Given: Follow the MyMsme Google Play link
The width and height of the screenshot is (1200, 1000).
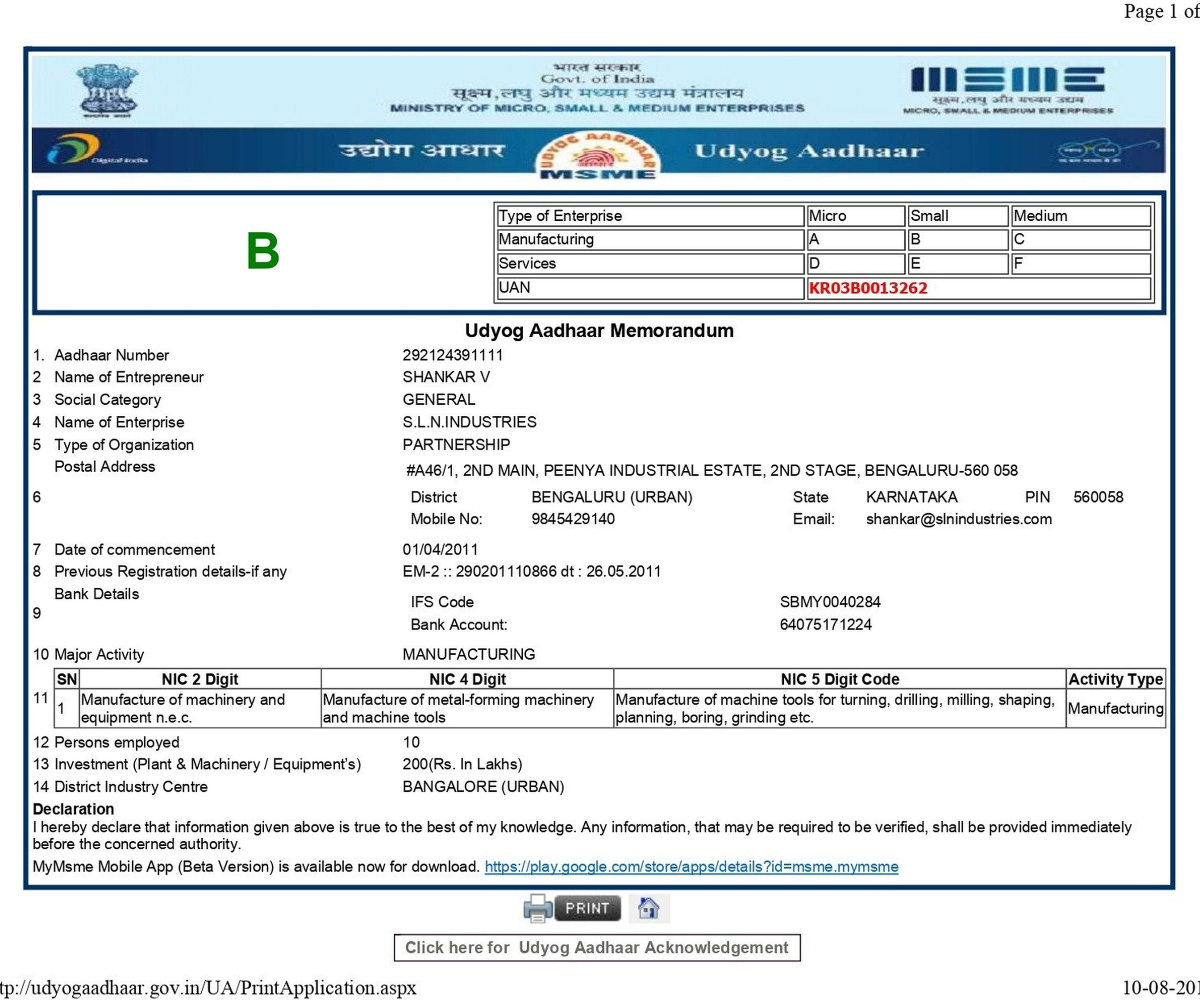Looking at the screenshot, I should pos(691,867).
